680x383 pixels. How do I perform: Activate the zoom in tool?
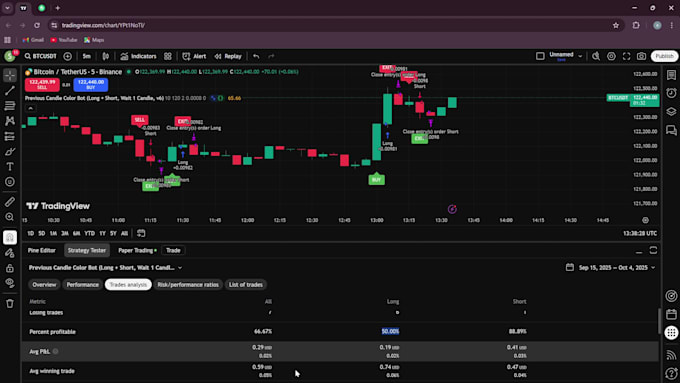[10, 217]
